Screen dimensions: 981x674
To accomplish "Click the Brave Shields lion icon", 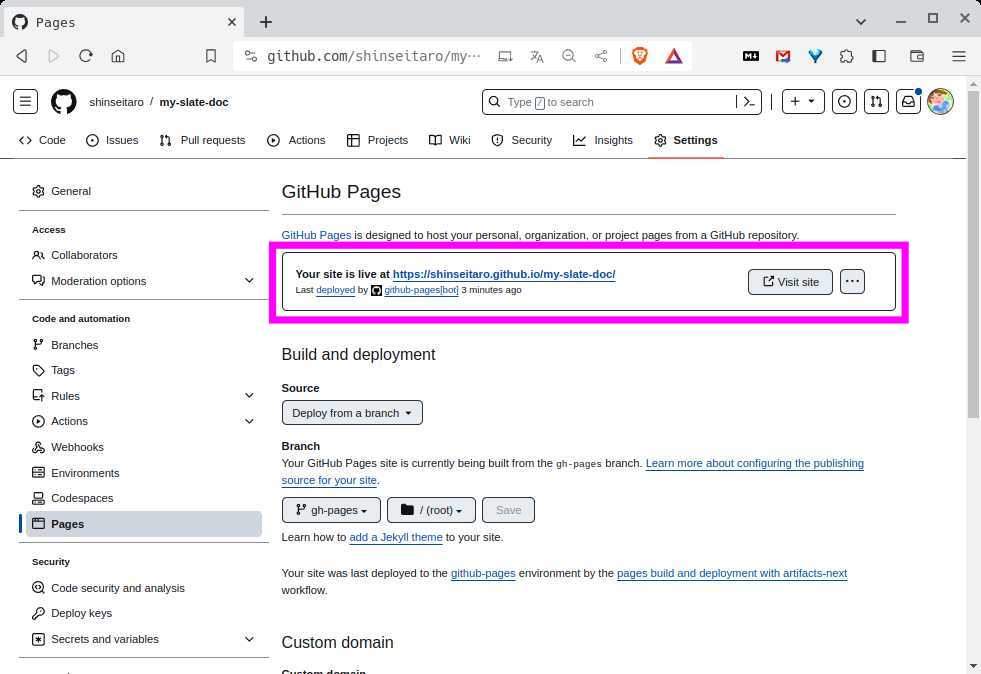I will (x=639, y=56).
